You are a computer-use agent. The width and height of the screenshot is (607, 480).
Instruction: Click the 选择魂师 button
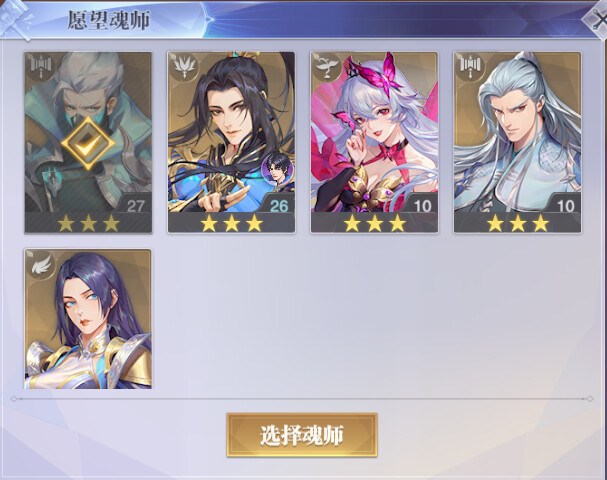tap(302, 435)
